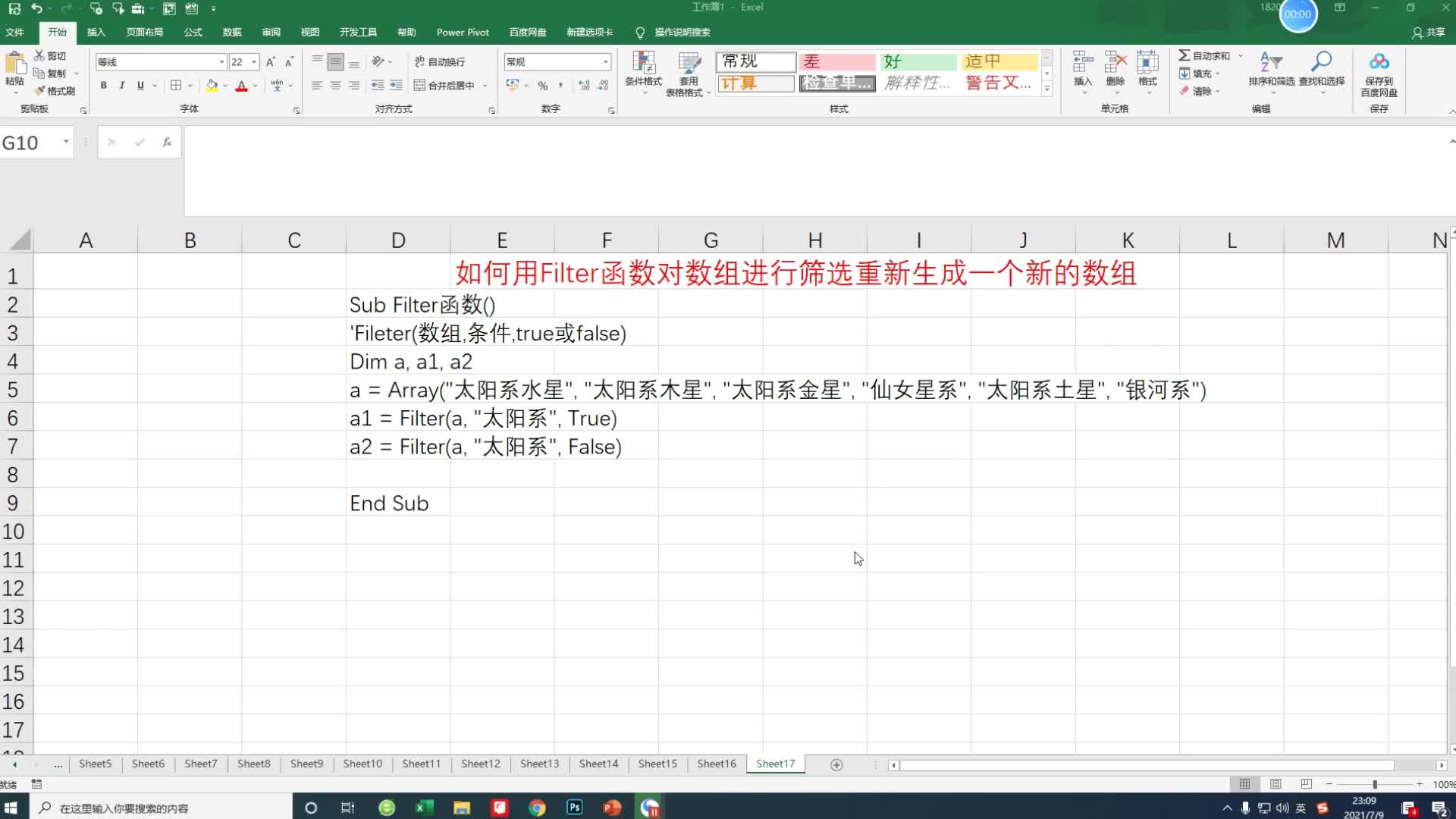Viewport: 1456px width, 819px height.
Task: Toggle middle vertical alignment
Action: (x=335, y=62)
